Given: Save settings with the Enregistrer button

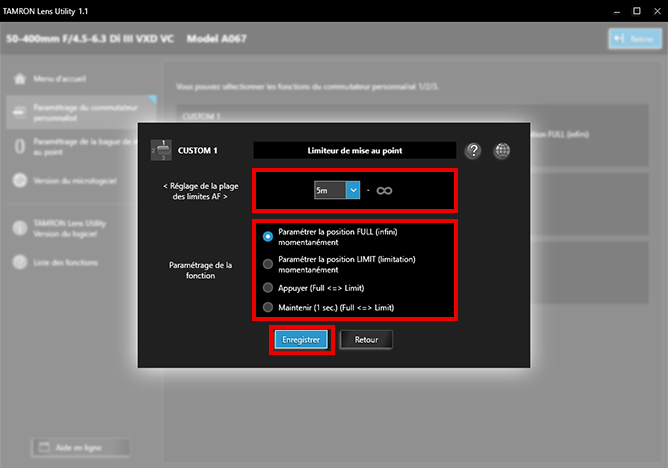Looking at the screenshot, I should (x=301, y=339).
